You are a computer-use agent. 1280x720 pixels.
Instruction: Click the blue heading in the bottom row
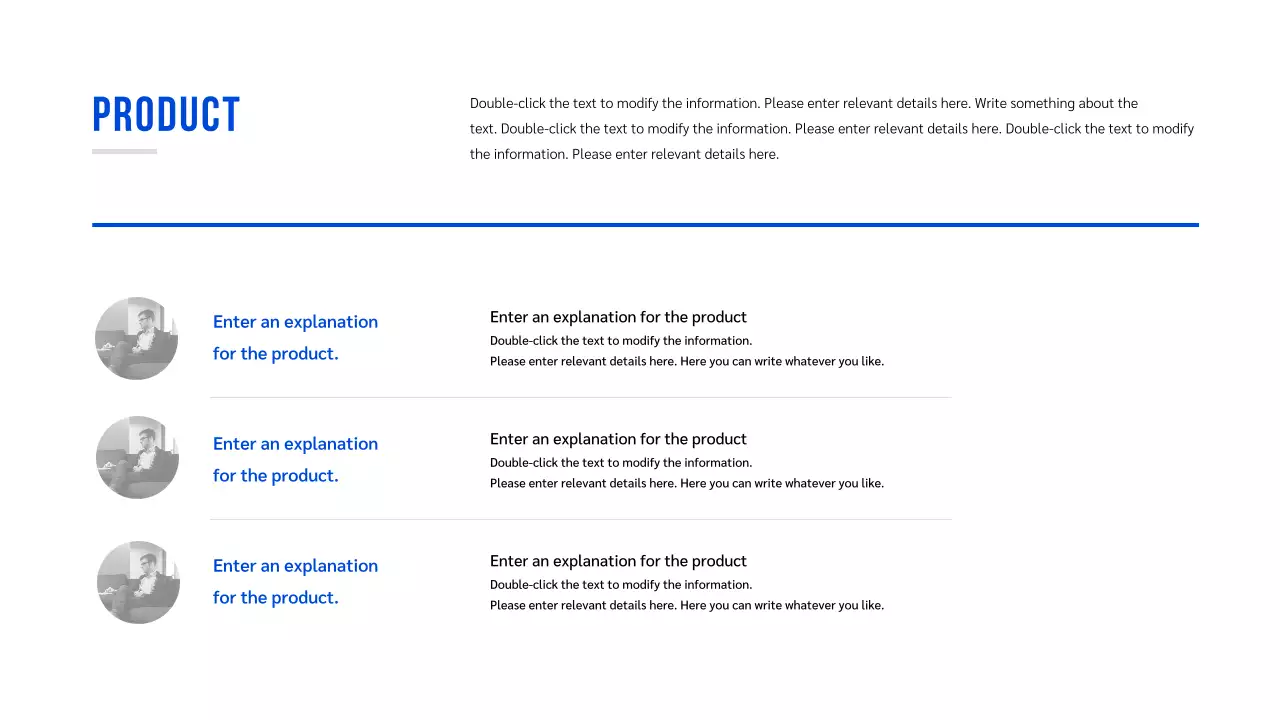pos(295,581)
